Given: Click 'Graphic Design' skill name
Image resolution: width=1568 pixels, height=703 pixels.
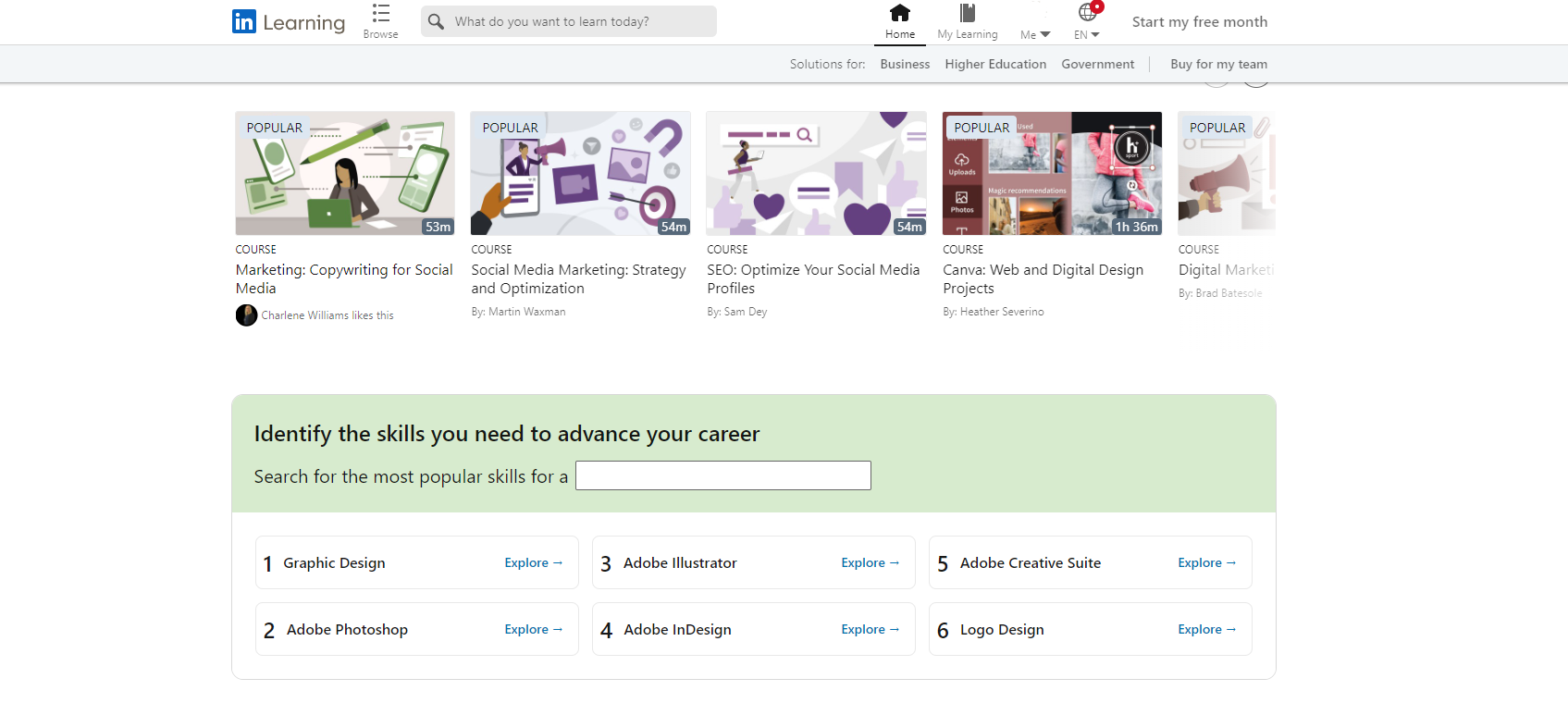Looking at the screenshot, I should click(x=334, y=562).
